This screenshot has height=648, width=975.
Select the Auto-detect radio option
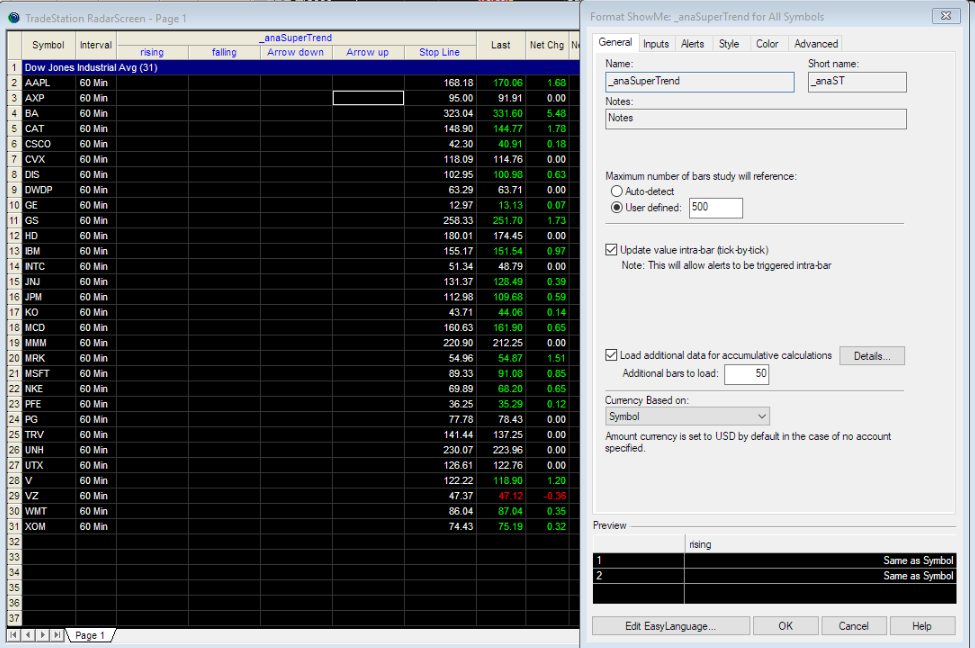617,191
